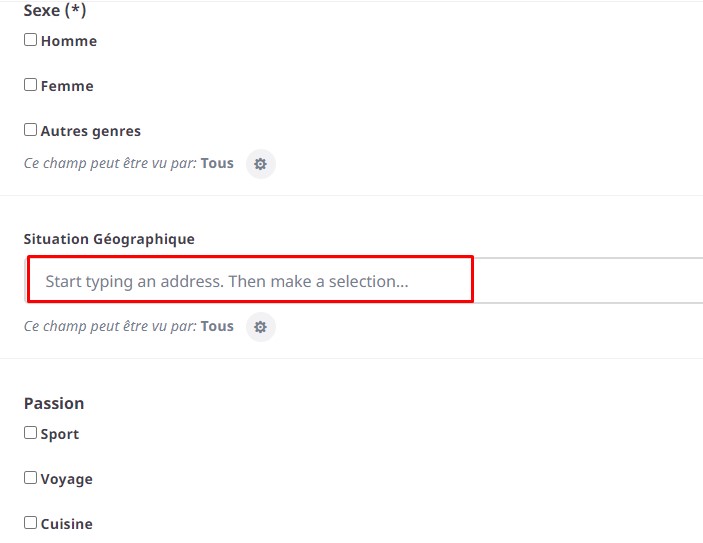The height and width of the screenshot is (543, 703).
Task: Click the Voyage label text
Action: click(x=67, y=479)
